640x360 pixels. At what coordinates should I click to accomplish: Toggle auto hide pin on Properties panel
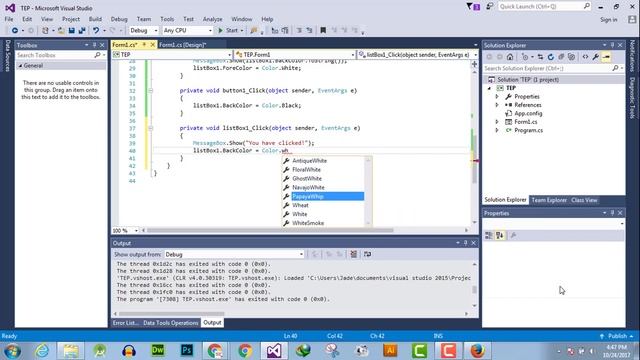pos(612,213)
